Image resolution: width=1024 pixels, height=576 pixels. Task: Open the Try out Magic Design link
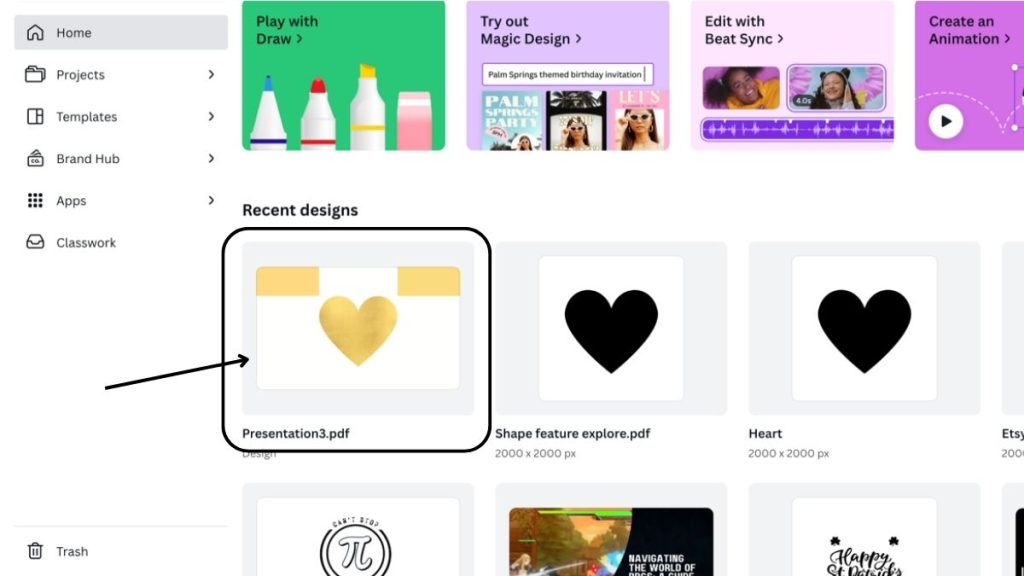tap(530, 31)
